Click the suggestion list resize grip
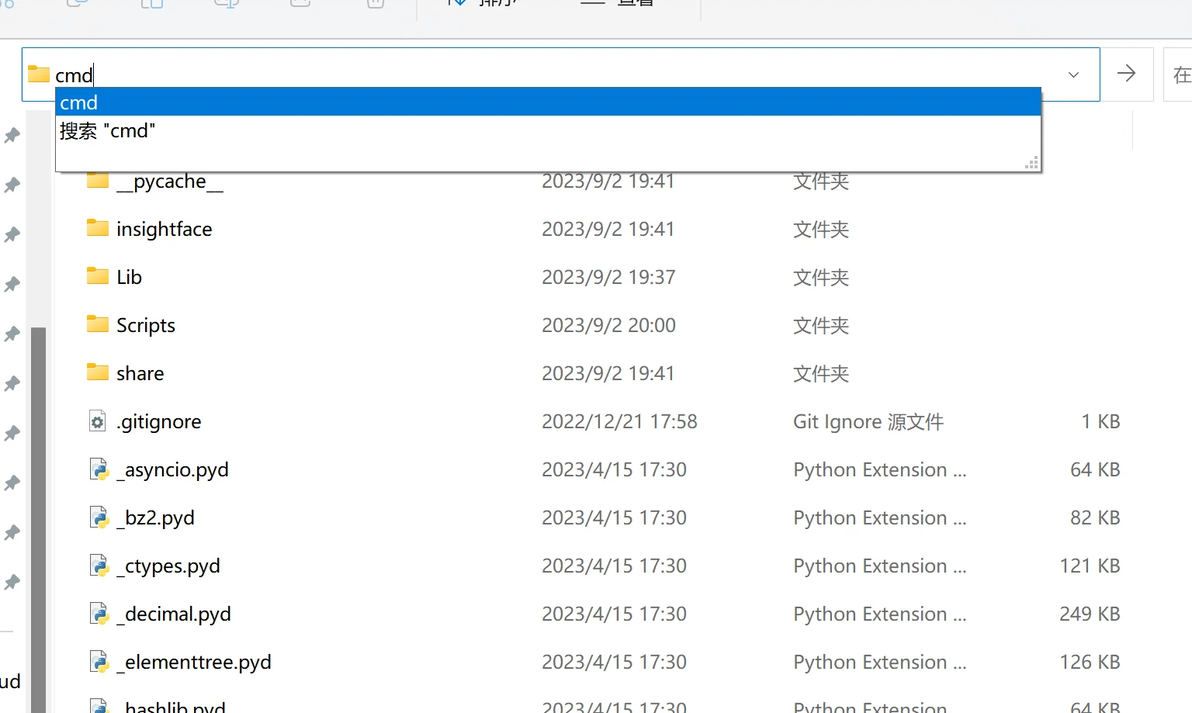 1032,163
